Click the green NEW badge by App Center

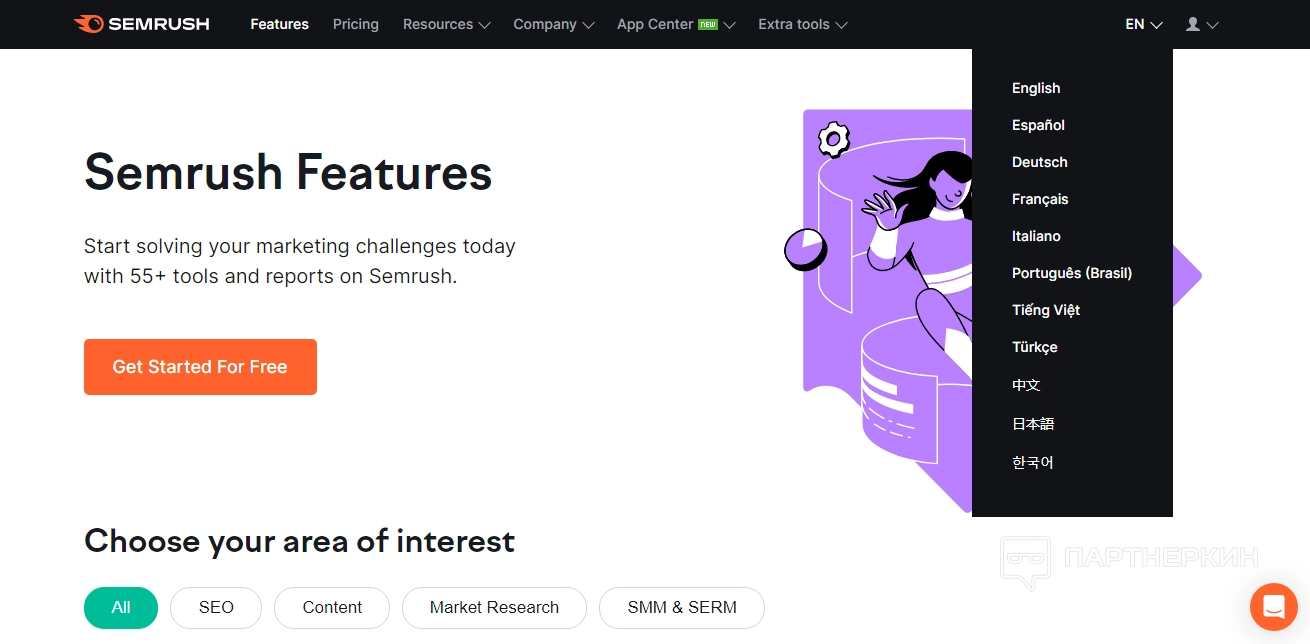[x=708, y=24]
